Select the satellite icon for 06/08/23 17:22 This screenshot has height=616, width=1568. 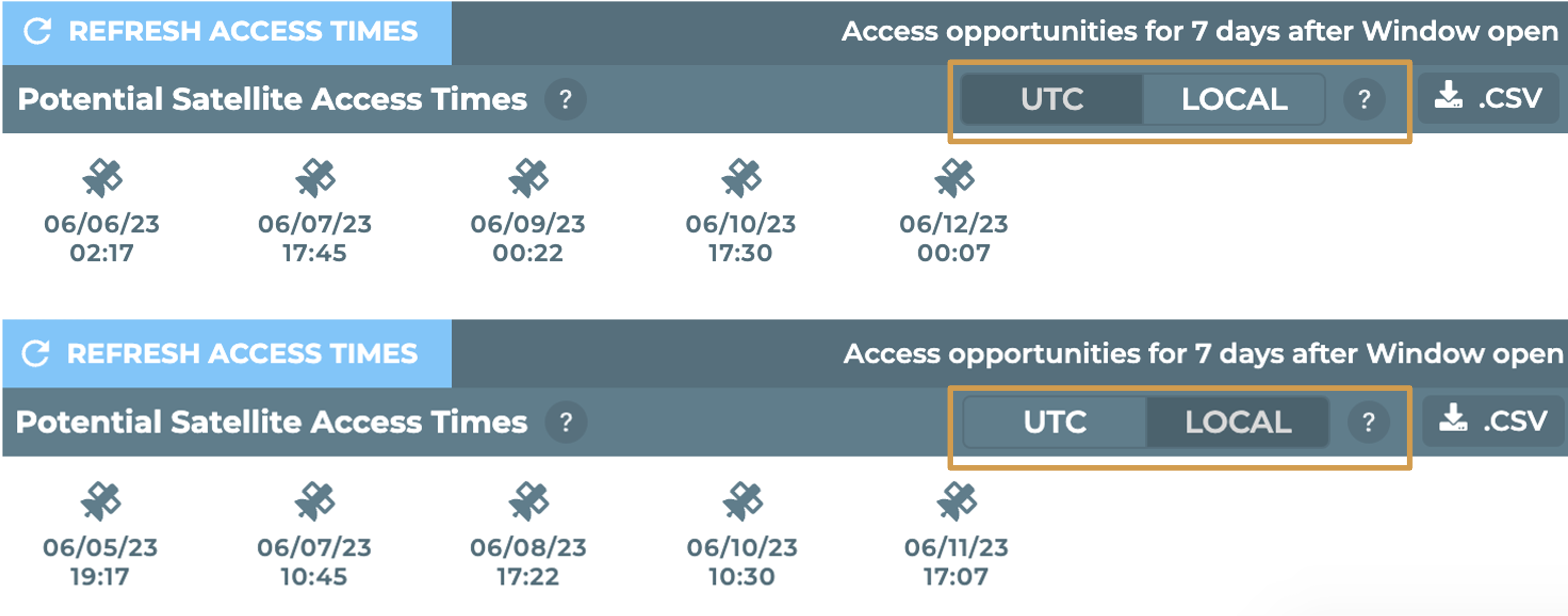(x=529, y=502)
